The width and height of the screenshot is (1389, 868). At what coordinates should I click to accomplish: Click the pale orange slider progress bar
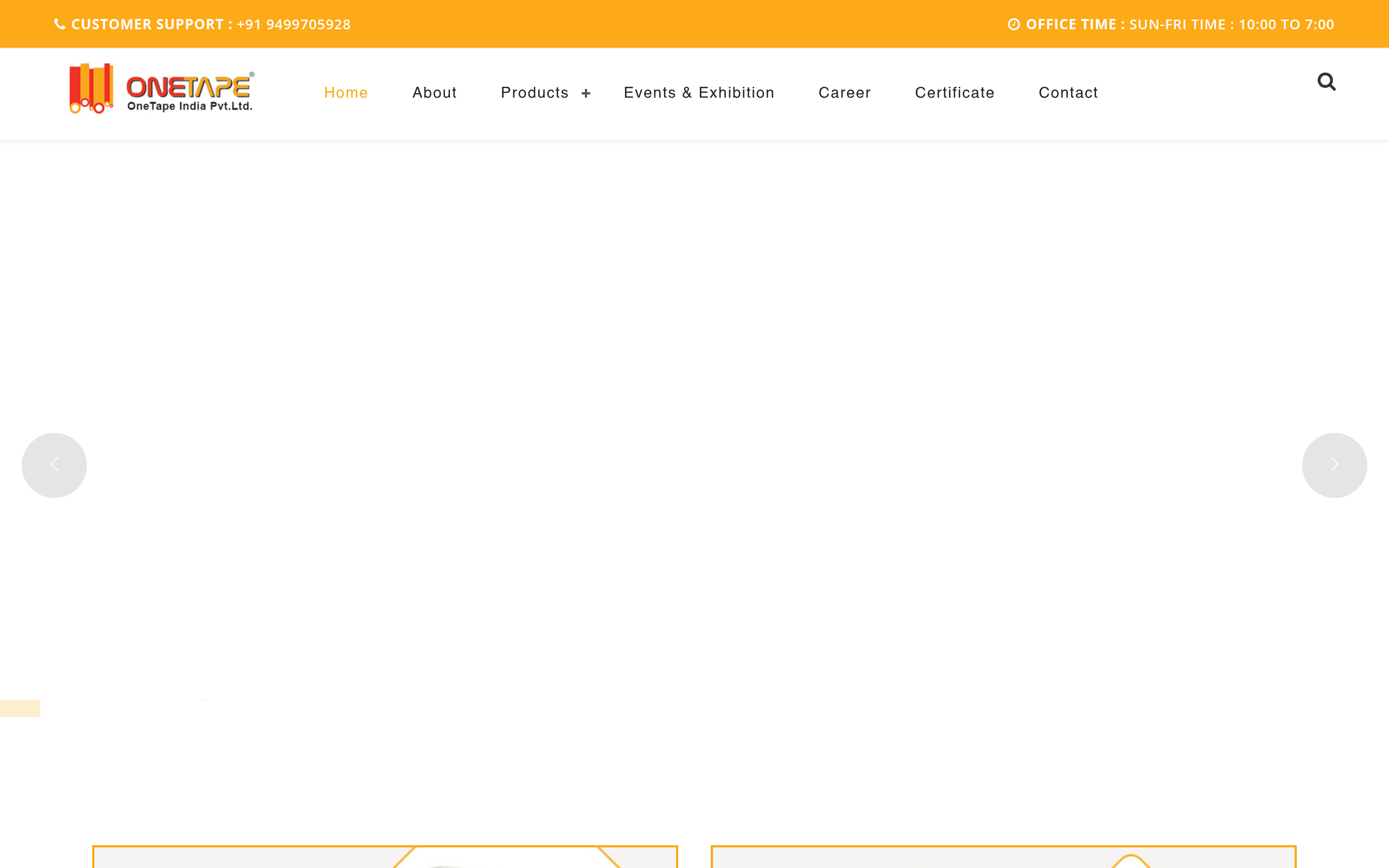click(x=20, y=708)
